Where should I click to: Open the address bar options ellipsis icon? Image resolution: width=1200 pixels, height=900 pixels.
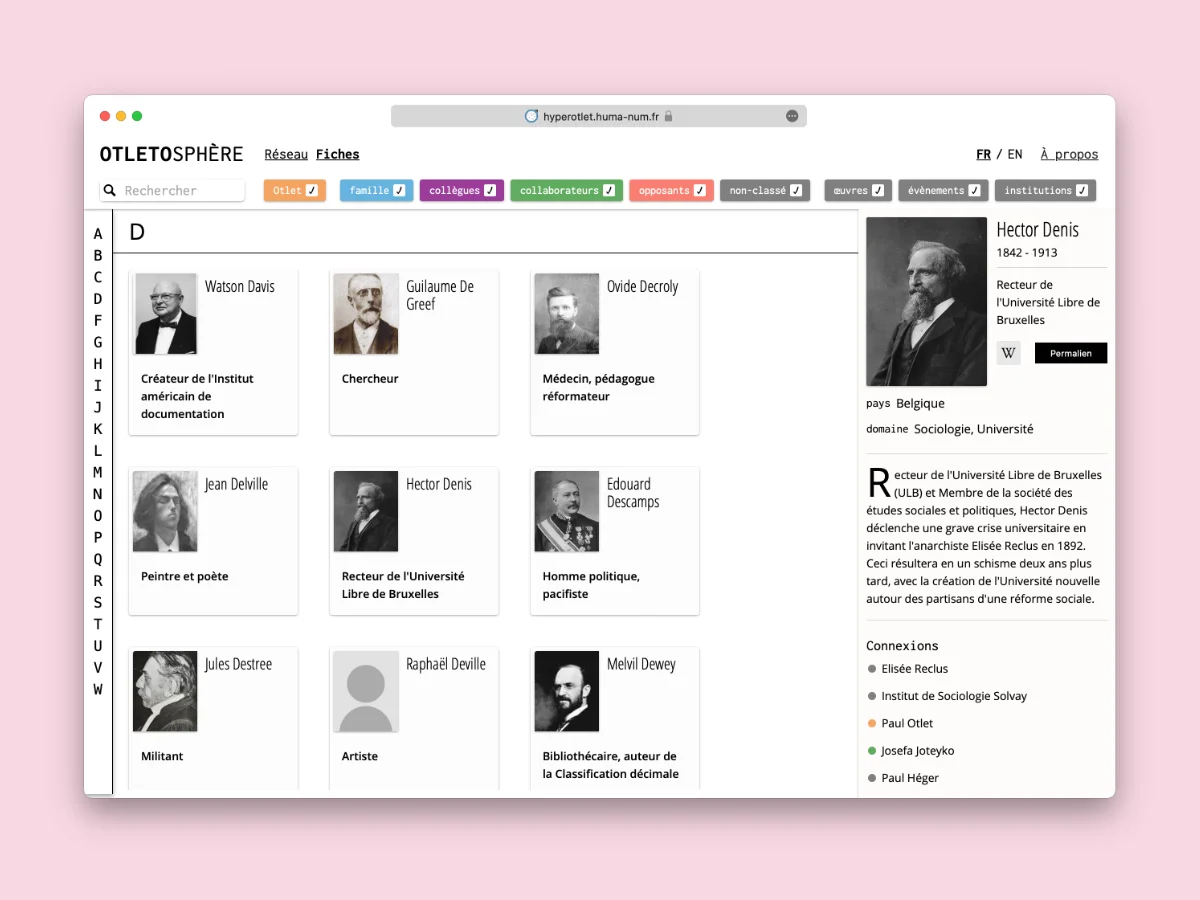click(x=792, y=116)
